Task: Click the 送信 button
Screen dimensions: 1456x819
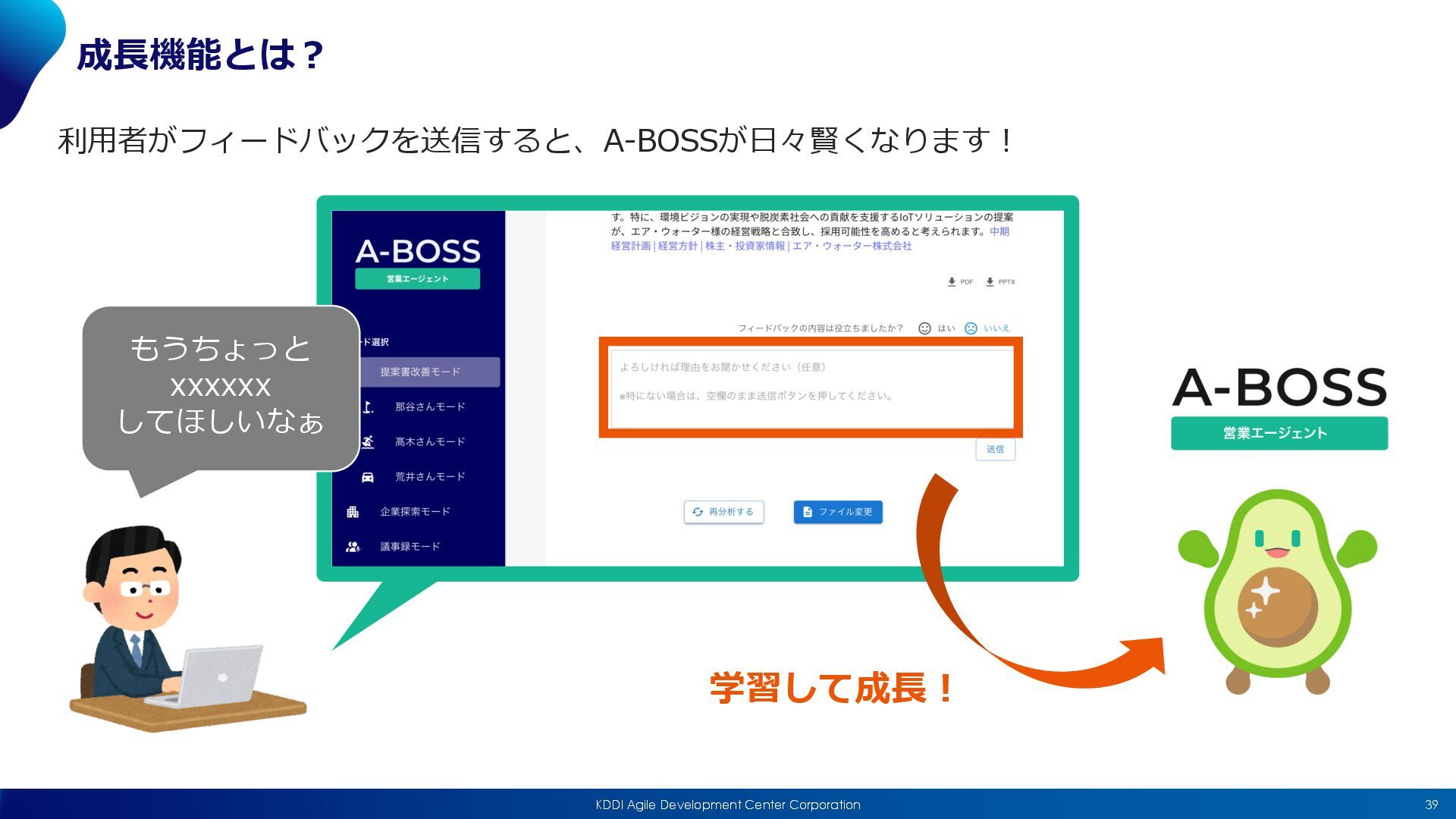Action: 995,450
